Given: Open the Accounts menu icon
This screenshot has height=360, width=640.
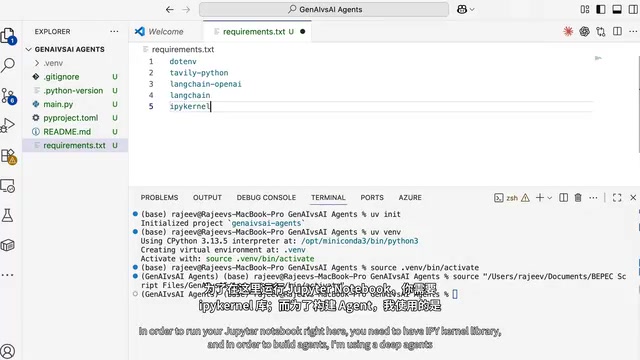Looking at the screenshot, I should 8,351.
